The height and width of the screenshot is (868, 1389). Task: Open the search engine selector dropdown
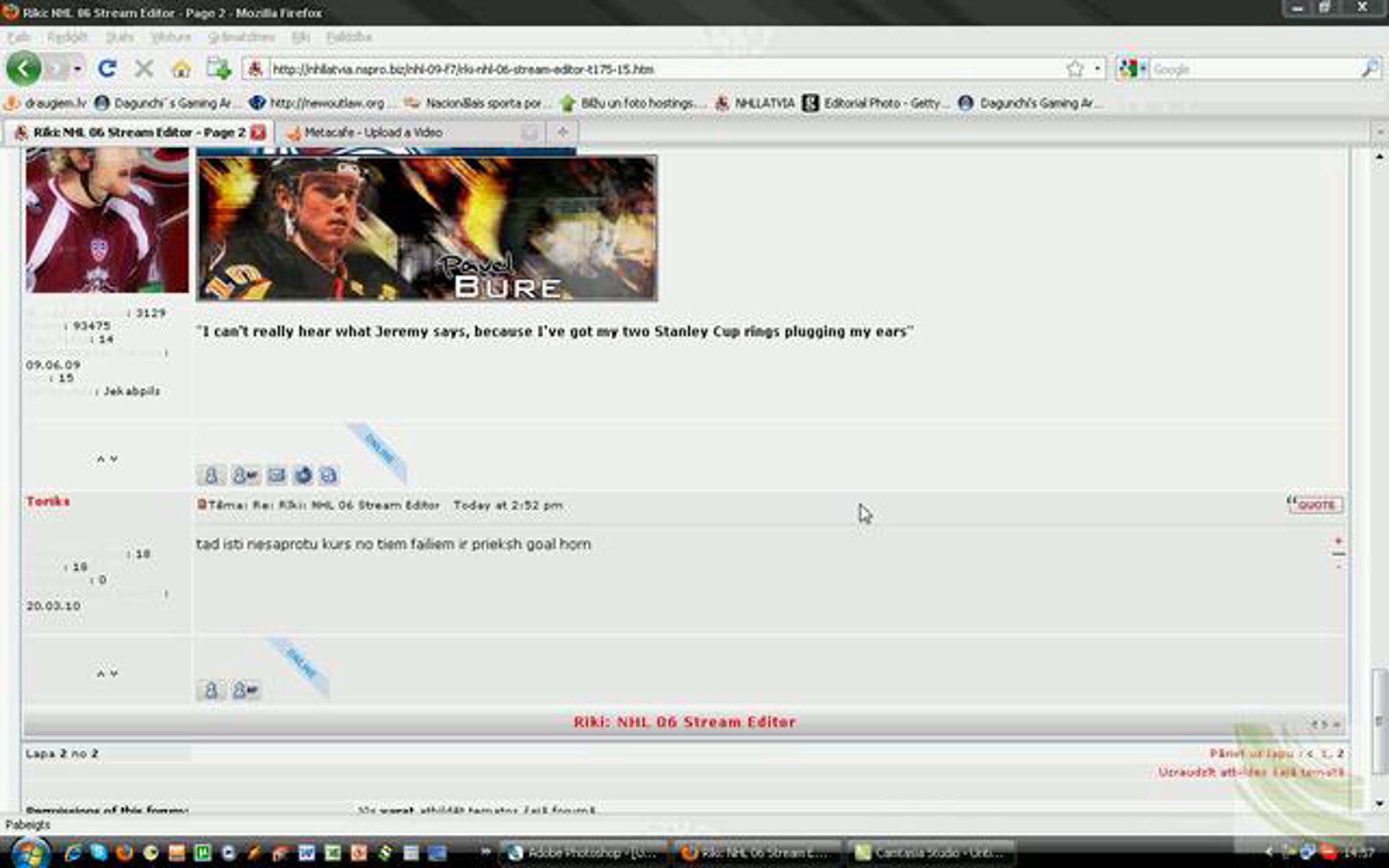point(1131,69)
